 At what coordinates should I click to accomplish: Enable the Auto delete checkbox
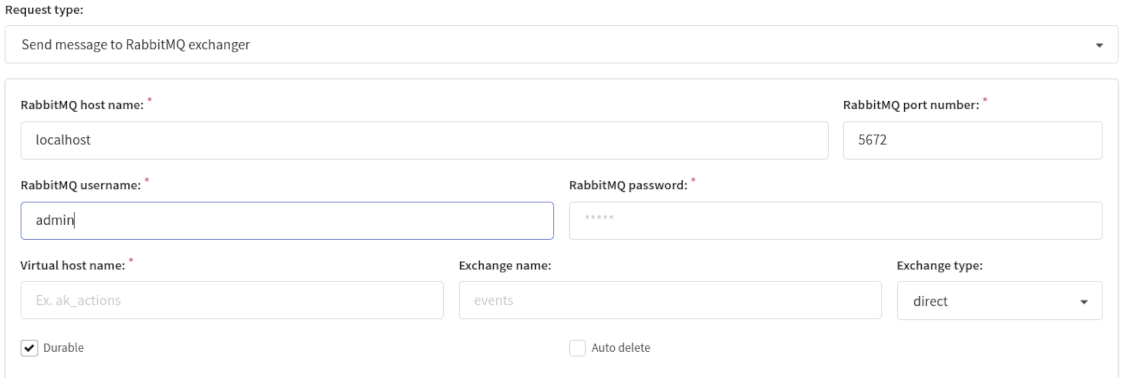[x=577, y=348]
